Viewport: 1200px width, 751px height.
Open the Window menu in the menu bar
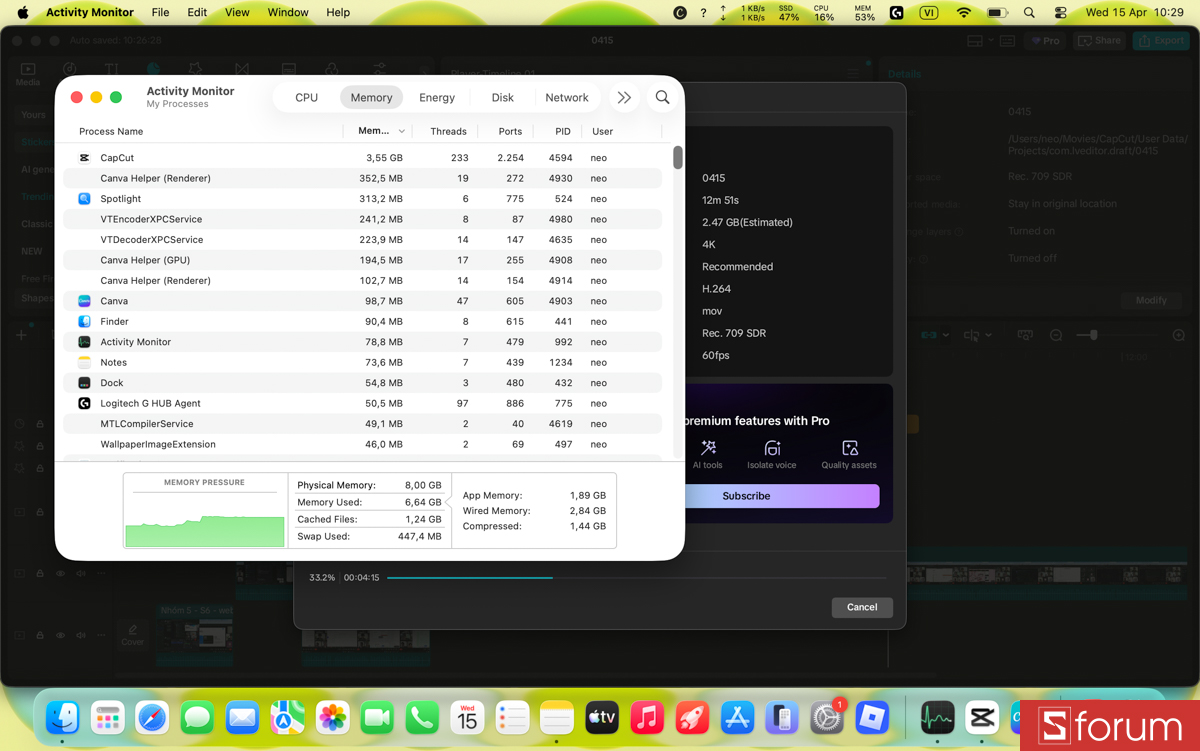[288, 12]
